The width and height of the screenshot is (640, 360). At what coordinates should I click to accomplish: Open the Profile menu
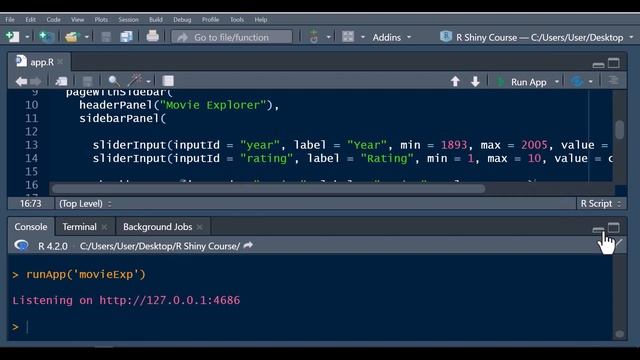210,20
